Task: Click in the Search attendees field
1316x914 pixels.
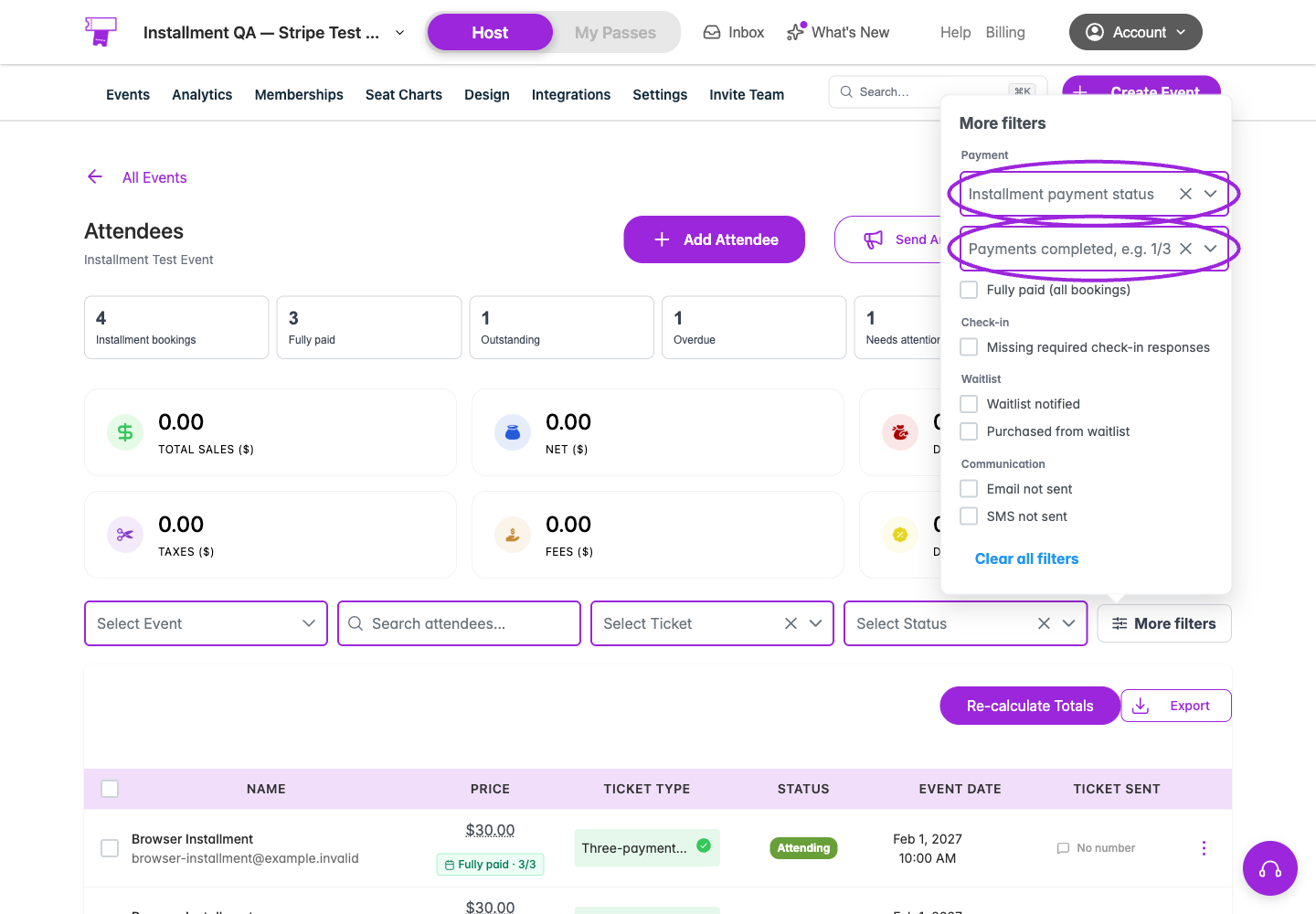Action: [x=459, y=623]
